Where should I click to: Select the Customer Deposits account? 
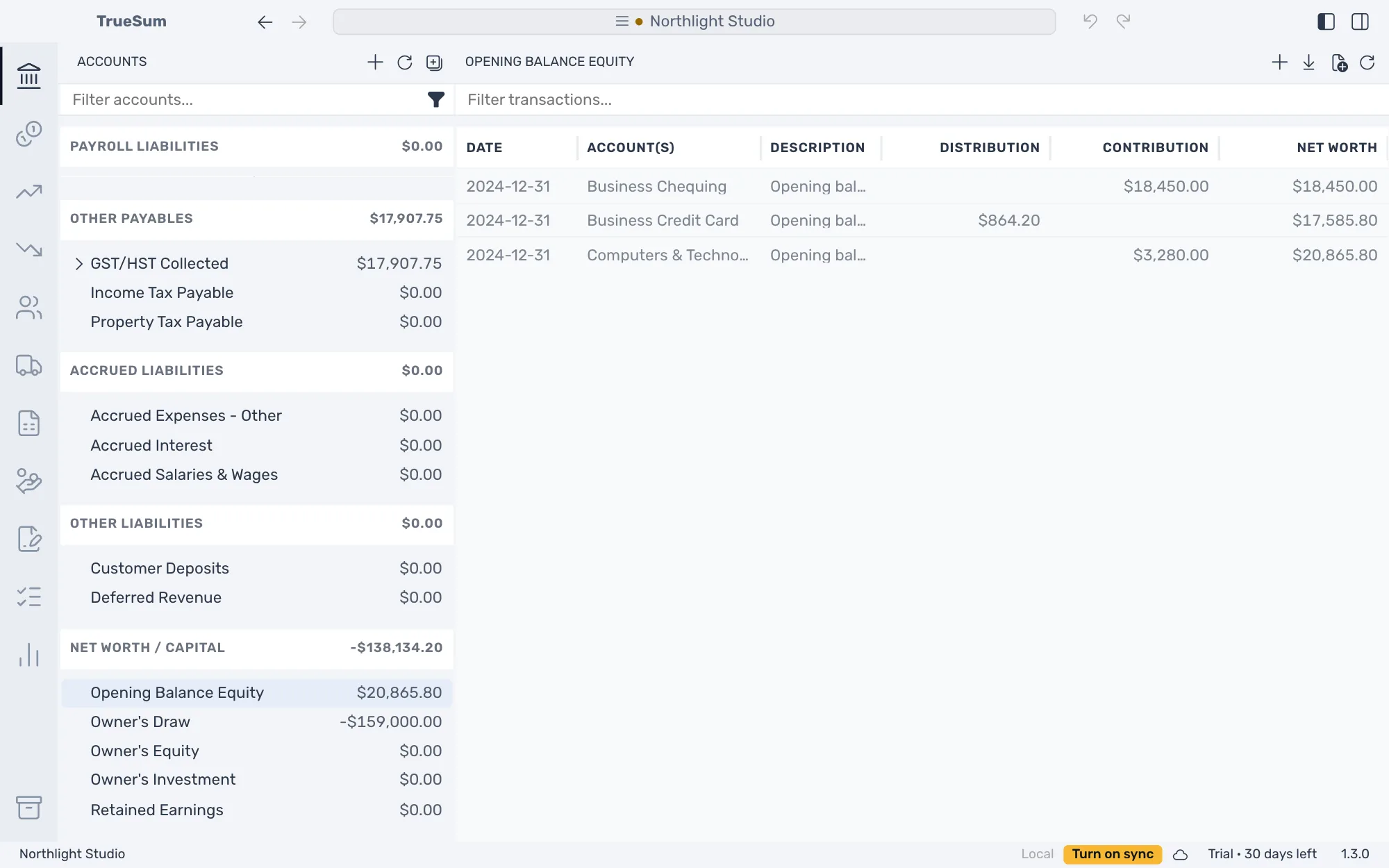click(256, 569)
